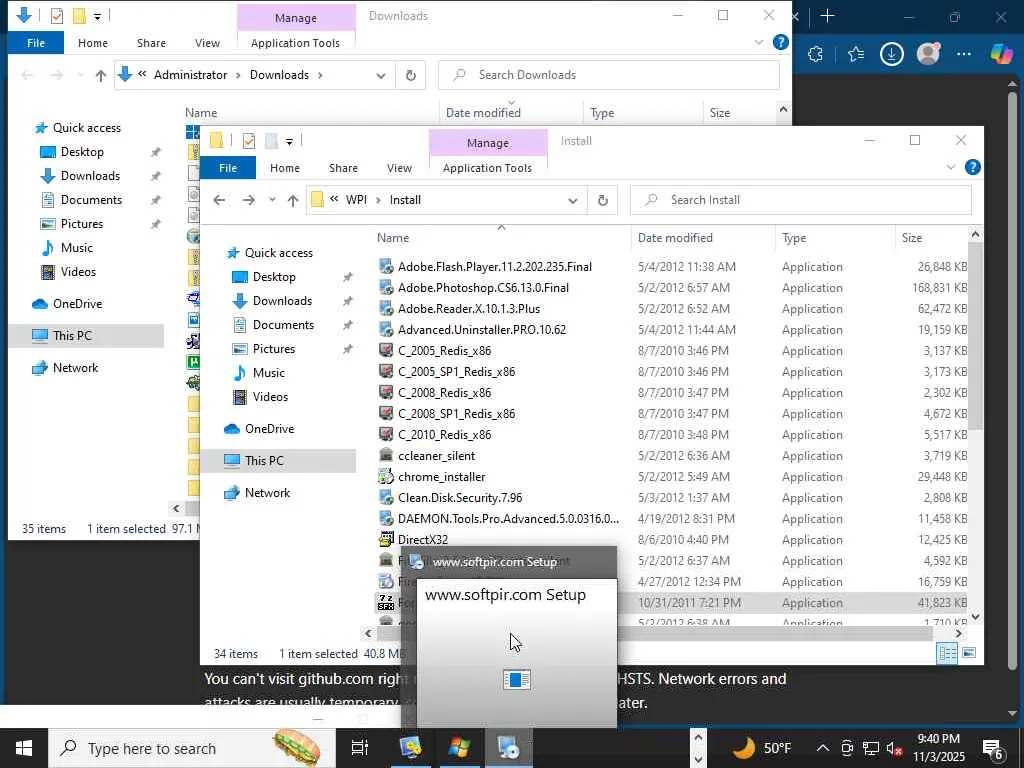Screen dimensions: 1024x768
Task: Click WPI in the Install address breadcrumb
Action: 356,200
